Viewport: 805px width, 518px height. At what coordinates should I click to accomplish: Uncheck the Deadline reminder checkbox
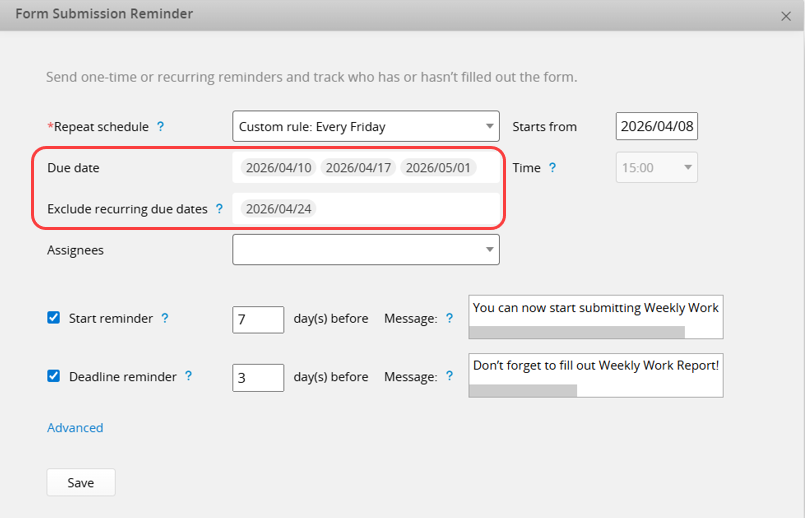coord(54,377)
